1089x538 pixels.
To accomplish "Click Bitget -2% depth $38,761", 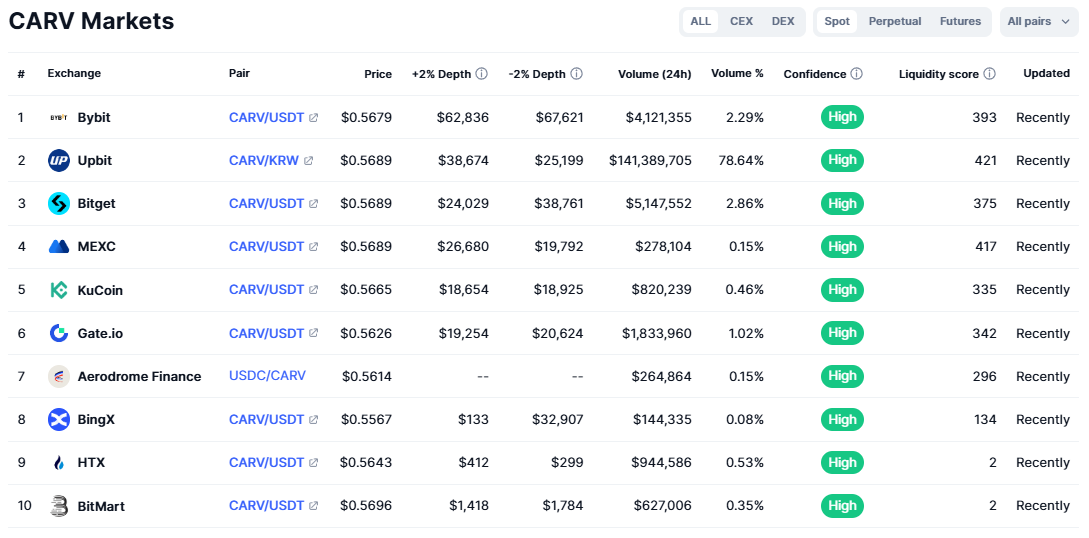I will (559, 203).
